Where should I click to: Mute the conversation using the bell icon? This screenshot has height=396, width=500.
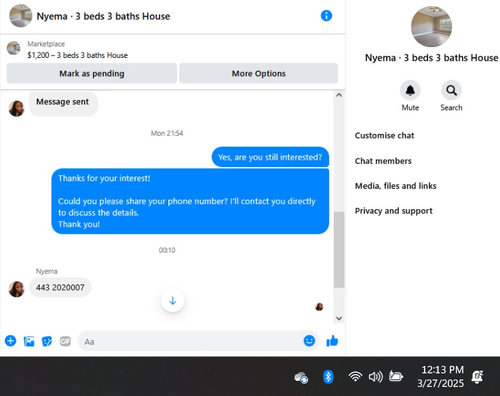pyautogui.click(x=410, y=90)
